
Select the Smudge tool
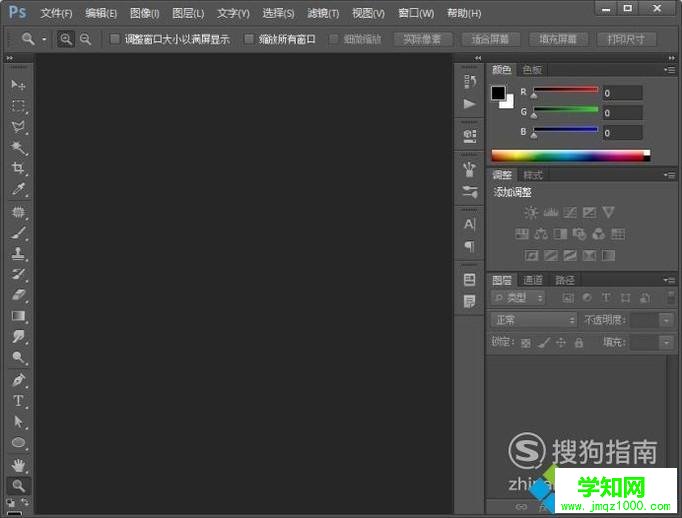tap(18, 336)
